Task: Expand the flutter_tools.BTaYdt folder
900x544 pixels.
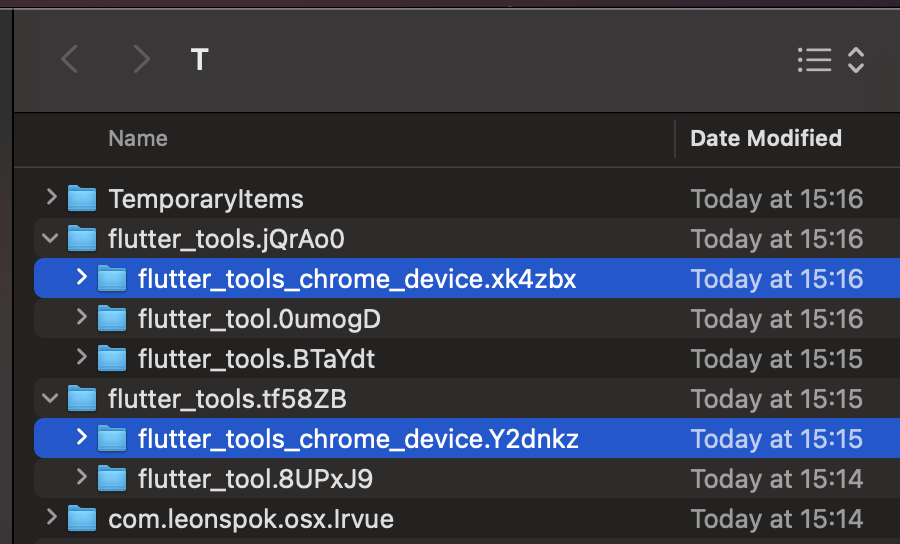Action: tap(82, 358)
